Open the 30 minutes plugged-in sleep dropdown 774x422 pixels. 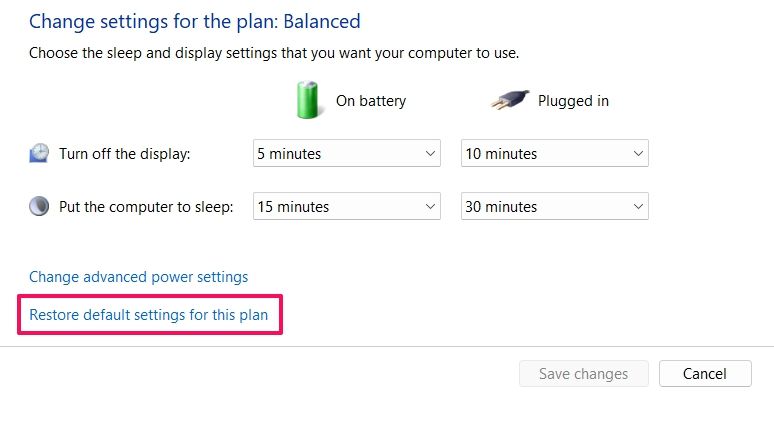tap(554, 207)
